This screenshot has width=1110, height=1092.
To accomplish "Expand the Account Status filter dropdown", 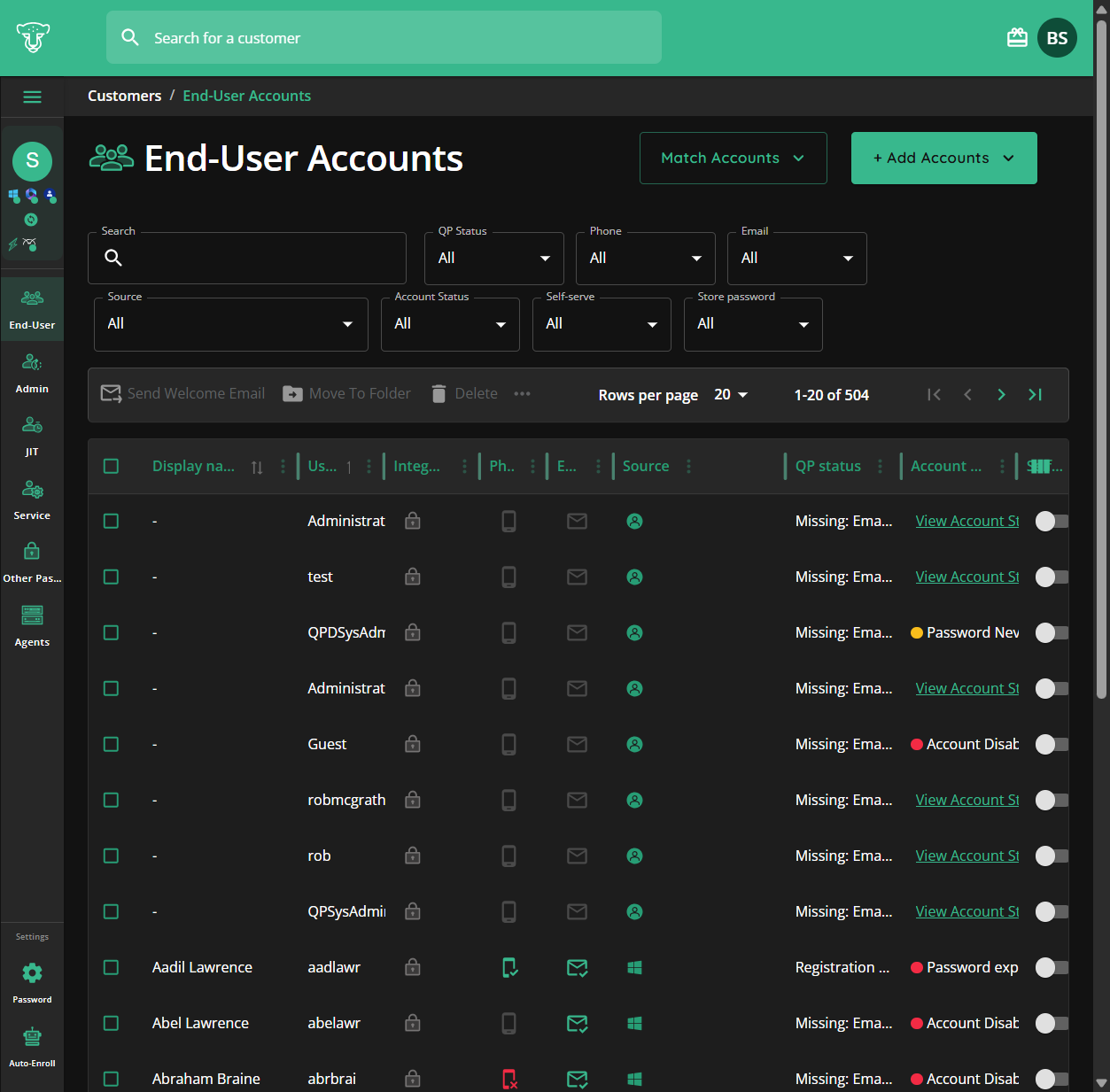I will pyautogui.click(x=450, y=324).
